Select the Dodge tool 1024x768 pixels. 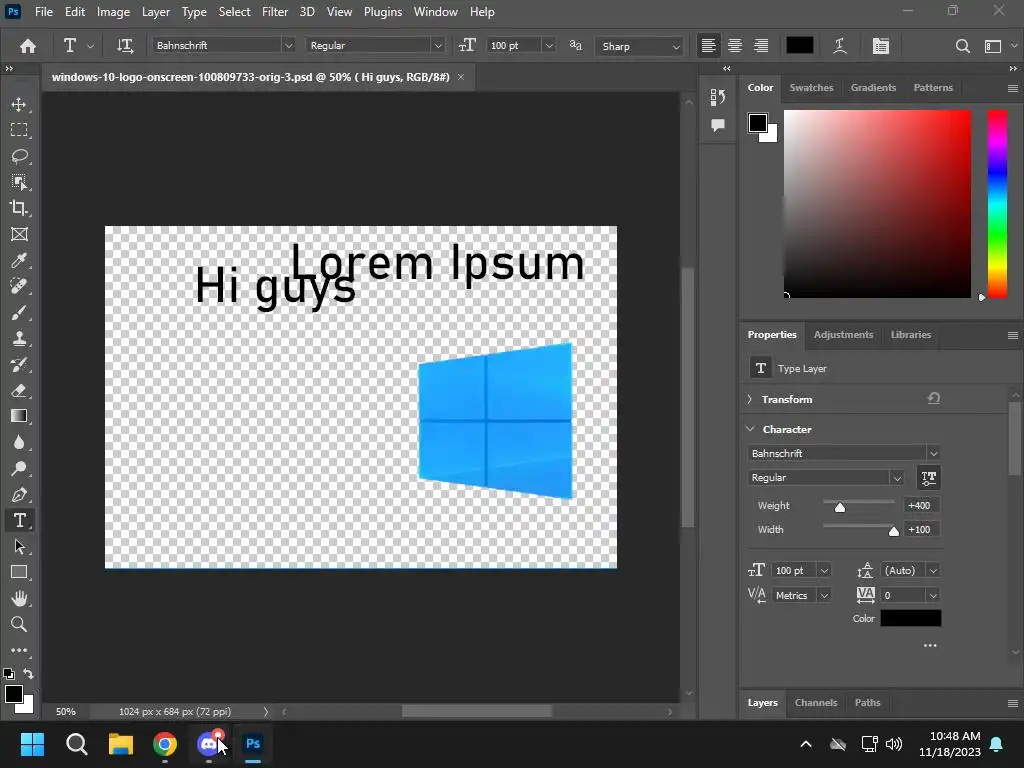pyautogui.click(x=19, y=468)
